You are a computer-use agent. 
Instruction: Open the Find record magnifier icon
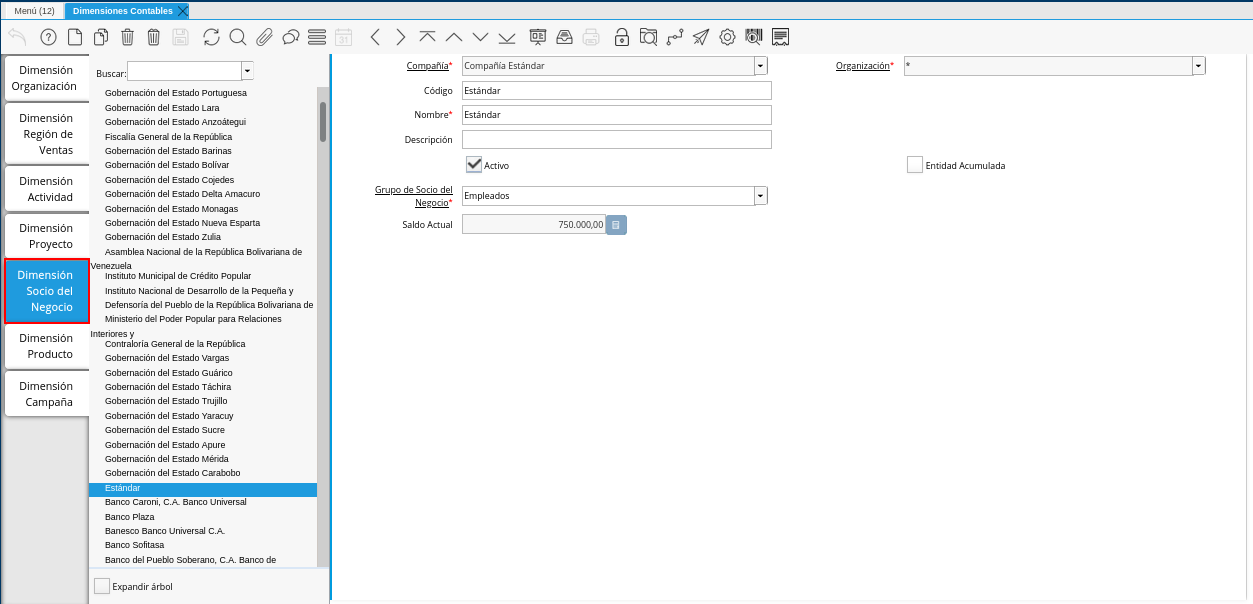pyautogui.click(x=238, y=37)
